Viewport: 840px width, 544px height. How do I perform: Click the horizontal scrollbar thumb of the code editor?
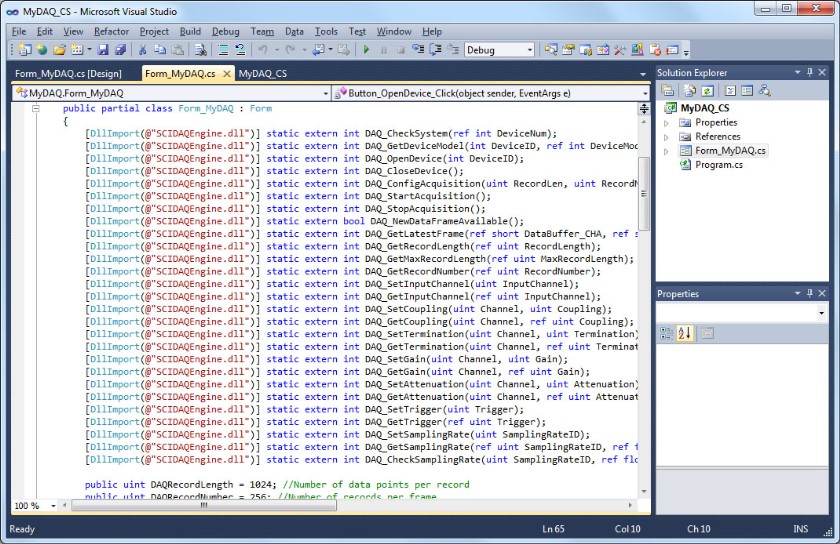pyautogui.click(x=204, y=505)
